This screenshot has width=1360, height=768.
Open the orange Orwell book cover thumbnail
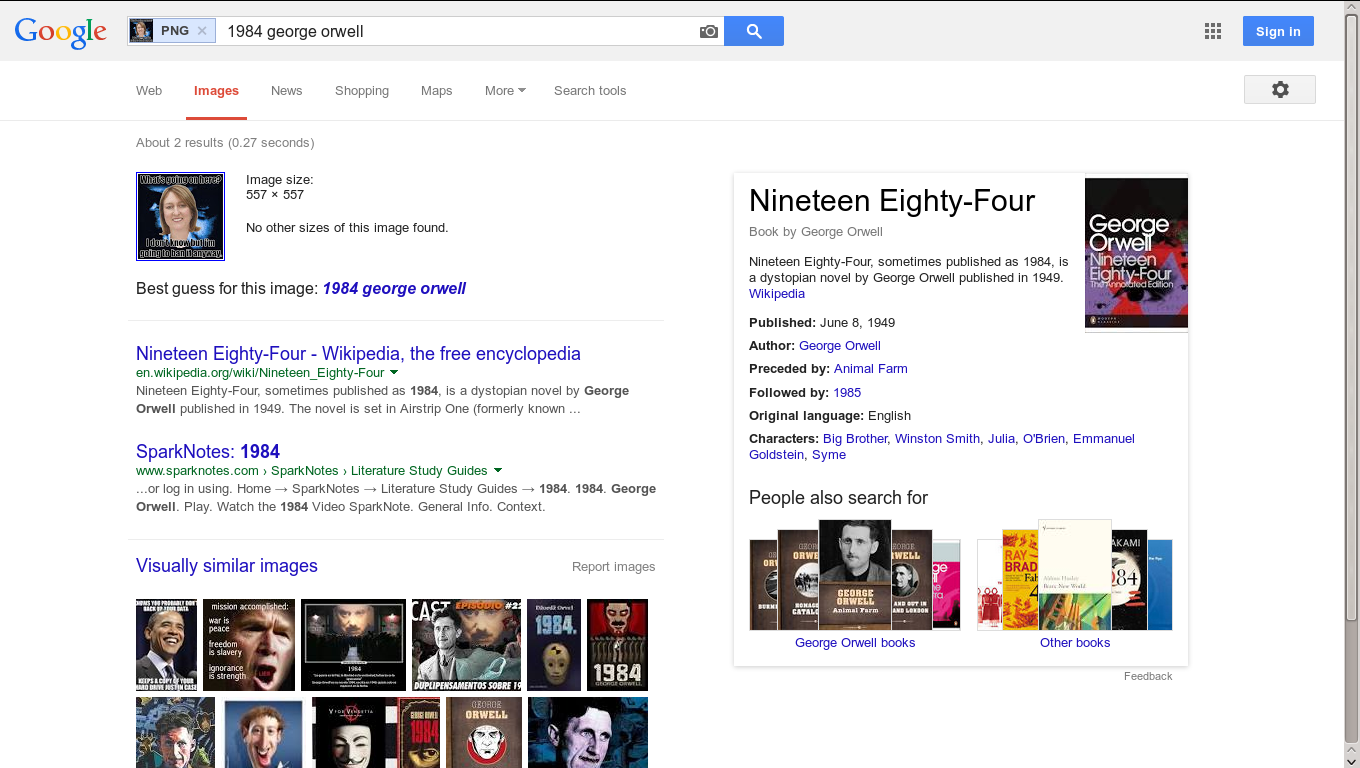484,733
